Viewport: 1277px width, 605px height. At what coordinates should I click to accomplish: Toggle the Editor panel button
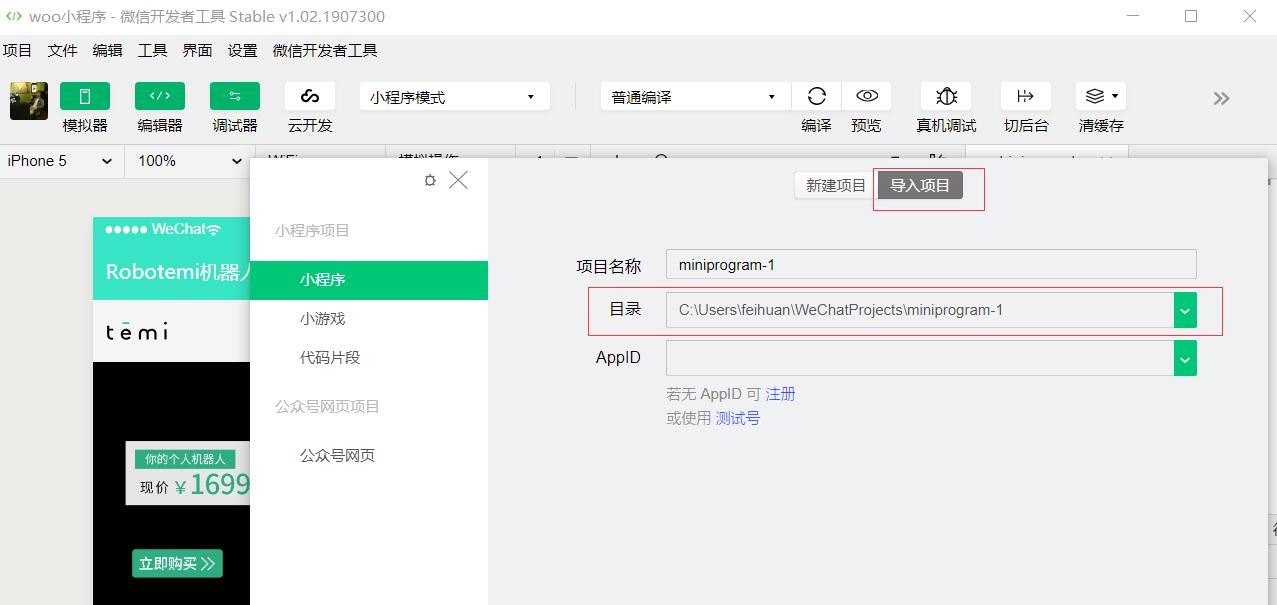click(160, 96)
